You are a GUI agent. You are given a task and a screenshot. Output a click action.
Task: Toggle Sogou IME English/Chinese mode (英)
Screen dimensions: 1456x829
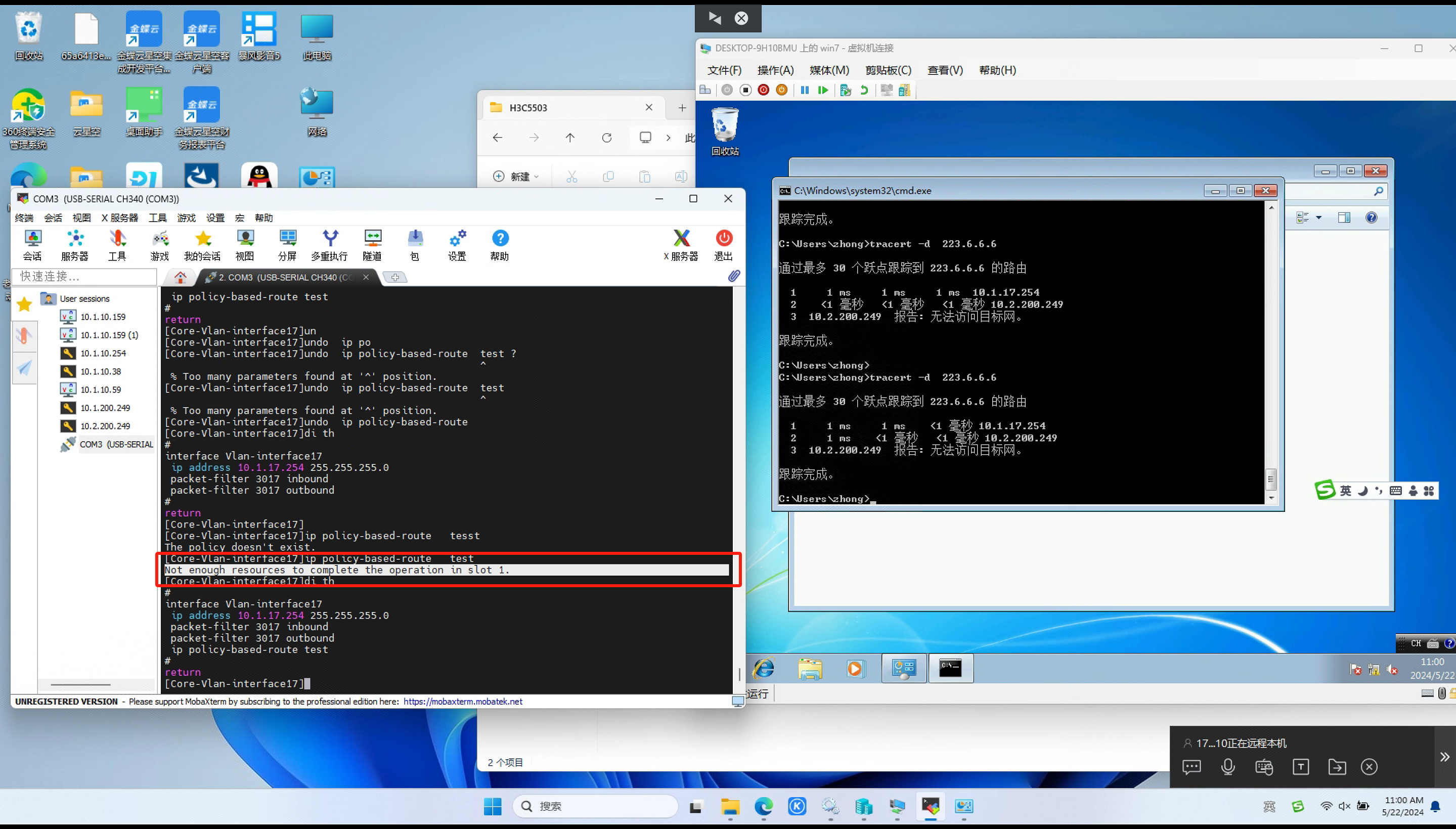point(1346,491)
